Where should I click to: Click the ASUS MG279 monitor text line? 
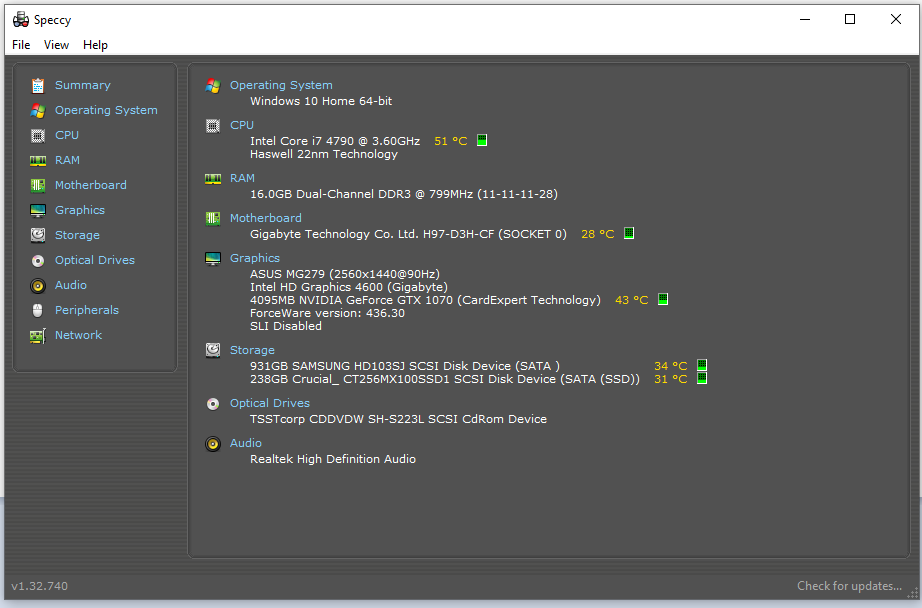345,274
